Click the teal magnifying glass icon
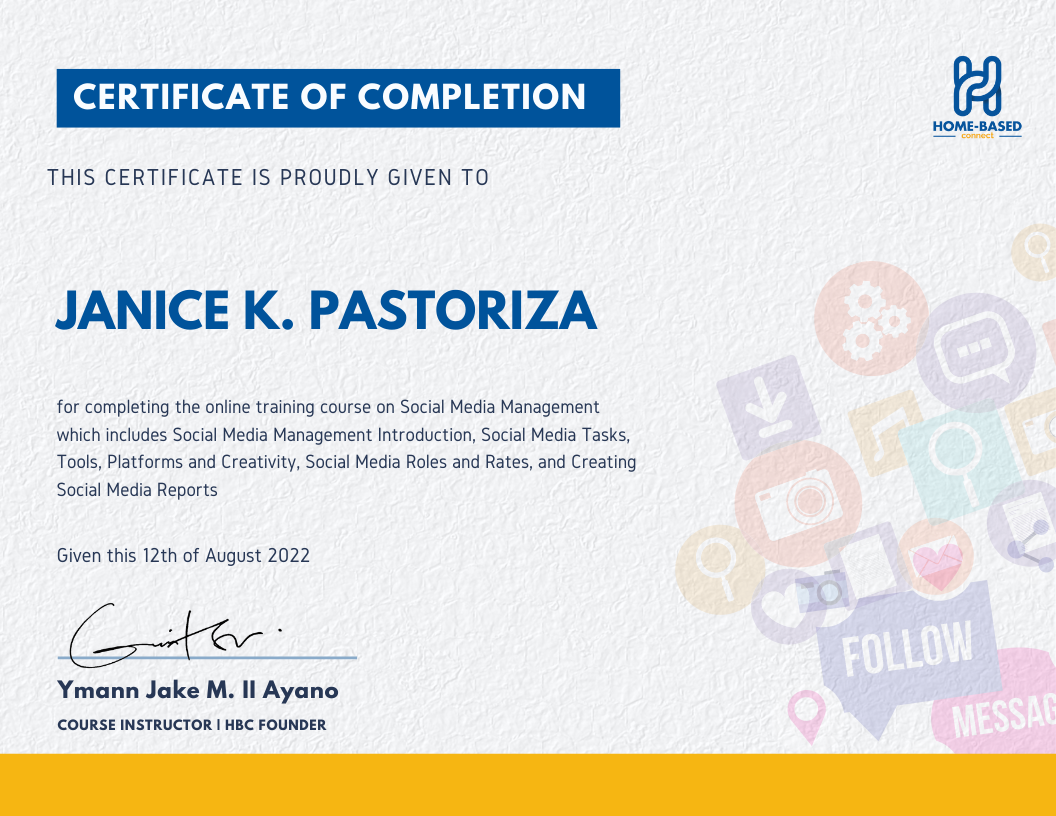The height and width of the screenshot is (816, 1056). (x=958, y=465)
